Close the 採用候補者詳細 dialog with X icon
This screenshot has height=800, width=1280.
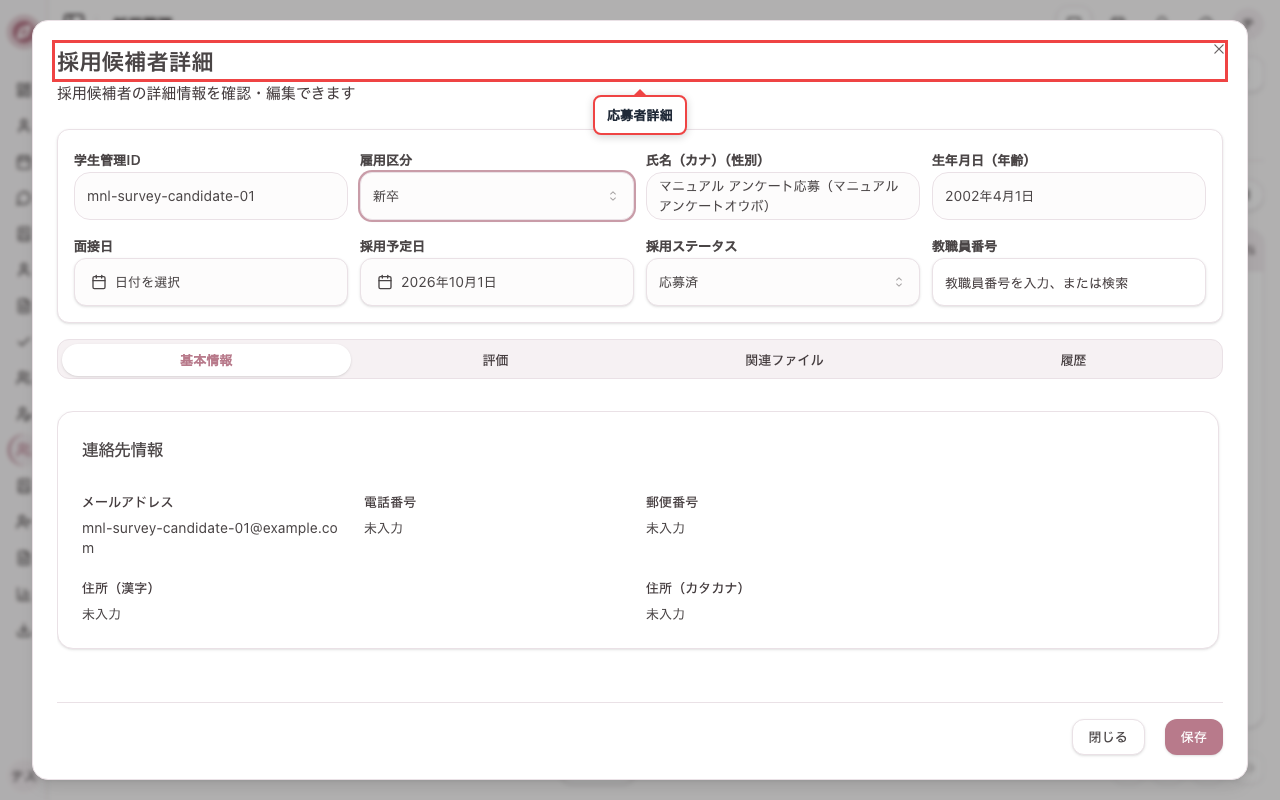tap(1218, 49)
